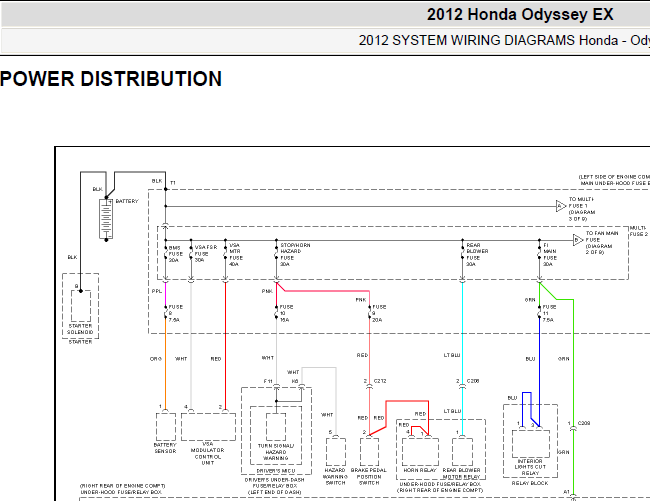Click the 'STARTER SOLENOID' label
Image resolution: width=650 pixels, height=501 pixels.
[x=80, y=329]
